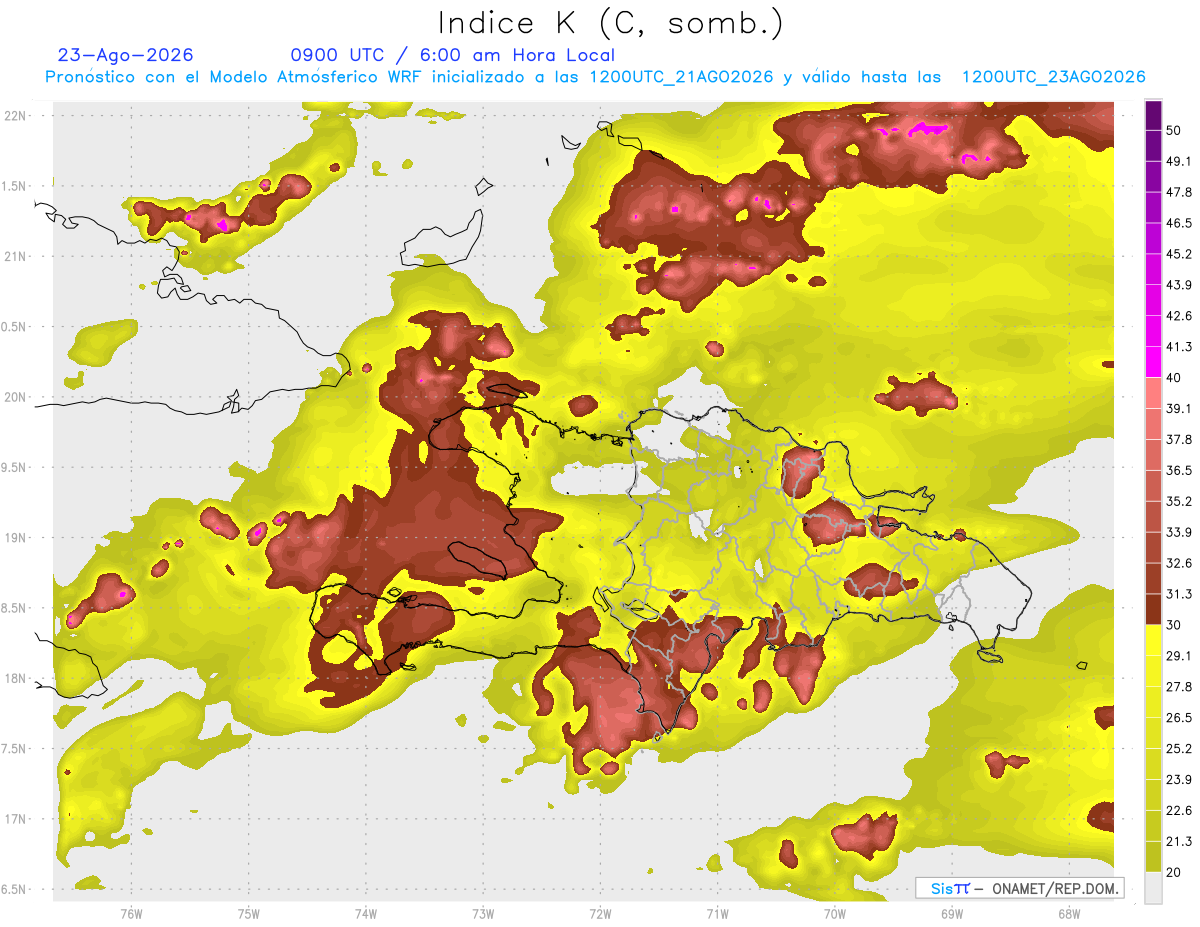This screenshot has height=927, width=1200.
Task: Click the colorbar value label 42.6
Action: pyautogui.click(x=1179, y=316)
